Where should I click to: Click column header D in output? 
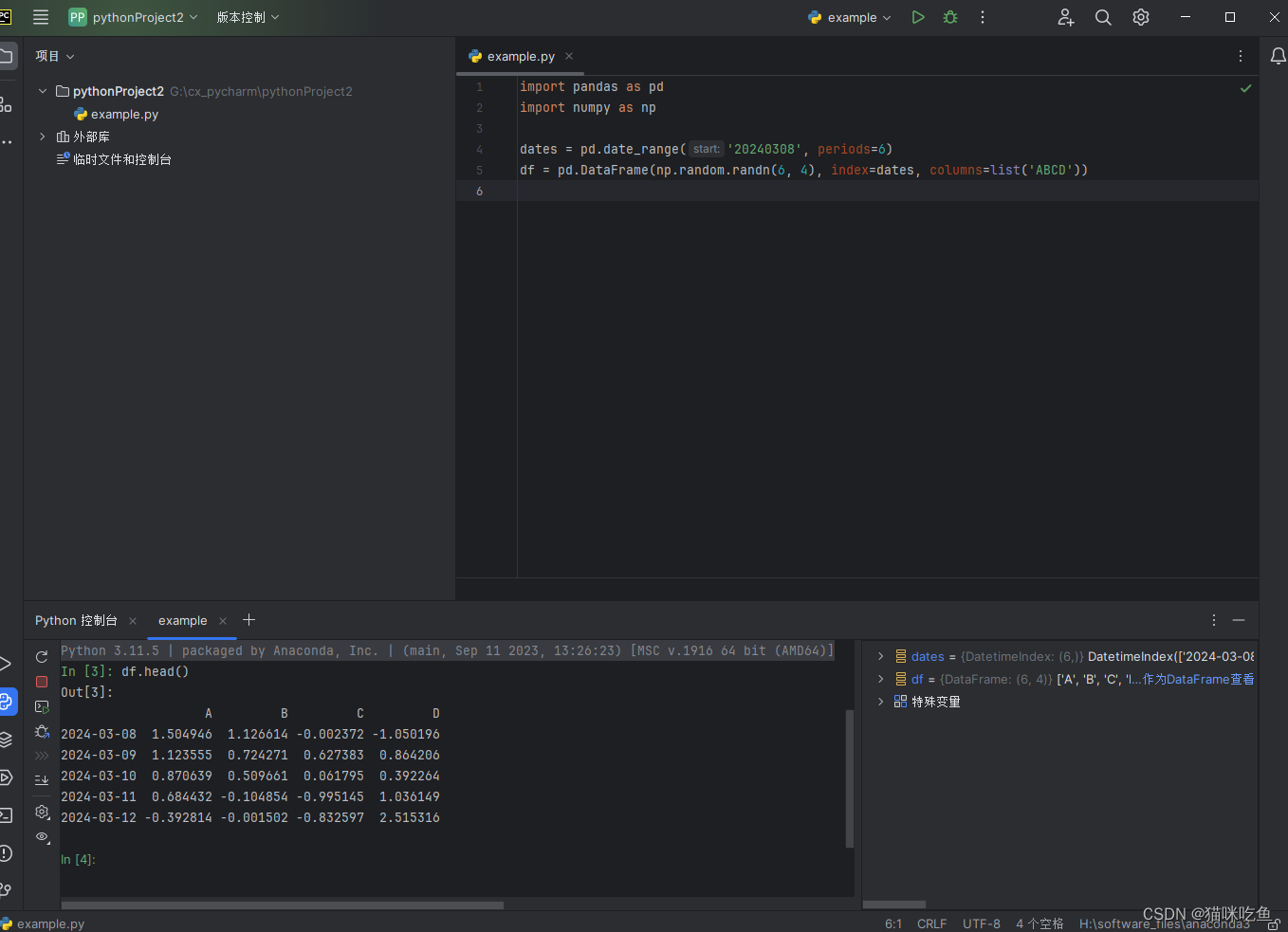436,713
